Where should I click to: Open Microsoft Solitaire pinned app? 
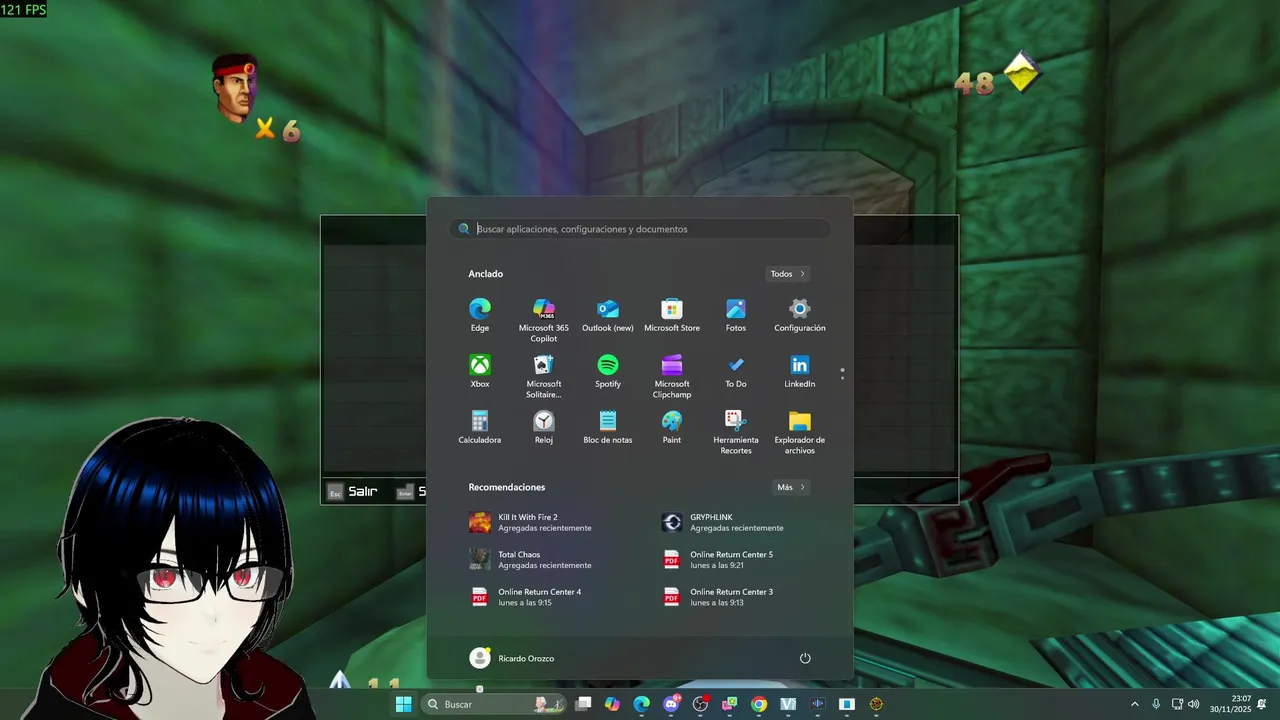pyautogui.click(x=544, y=376)
